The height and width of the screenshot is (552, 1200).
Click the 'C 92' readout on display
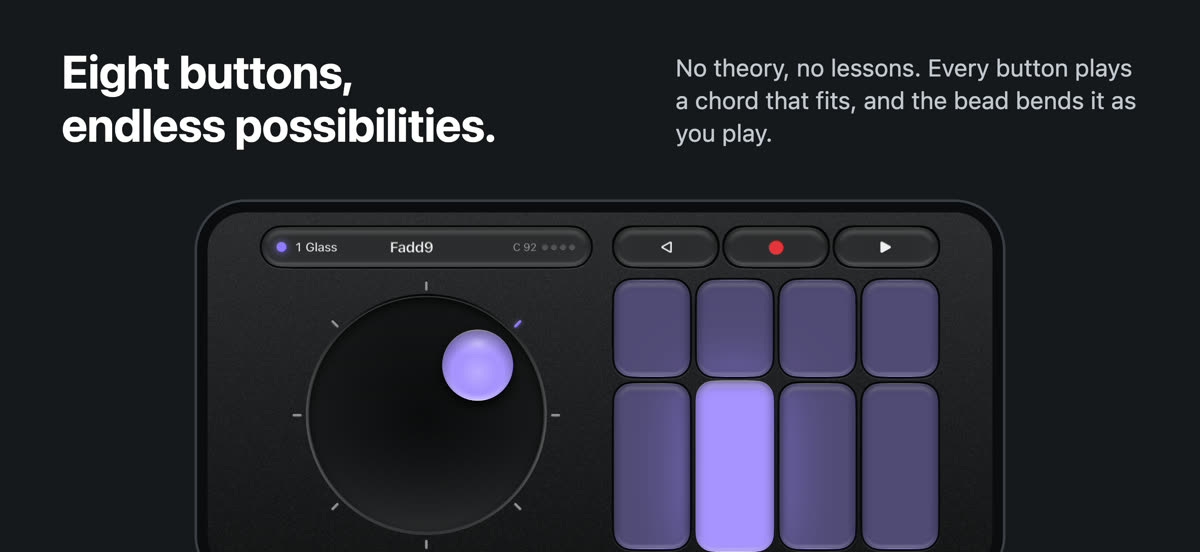coord(524,247)
